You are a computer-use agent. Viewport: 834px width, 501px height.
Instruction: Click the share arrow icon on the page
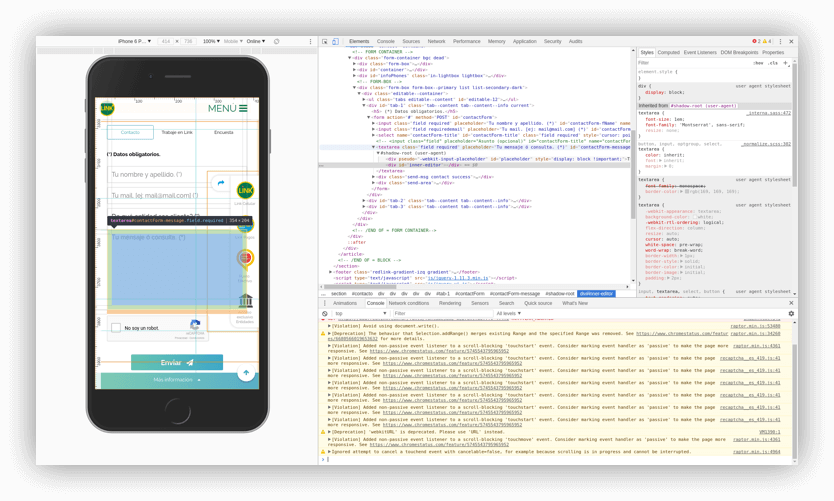[x=221, y=182]
